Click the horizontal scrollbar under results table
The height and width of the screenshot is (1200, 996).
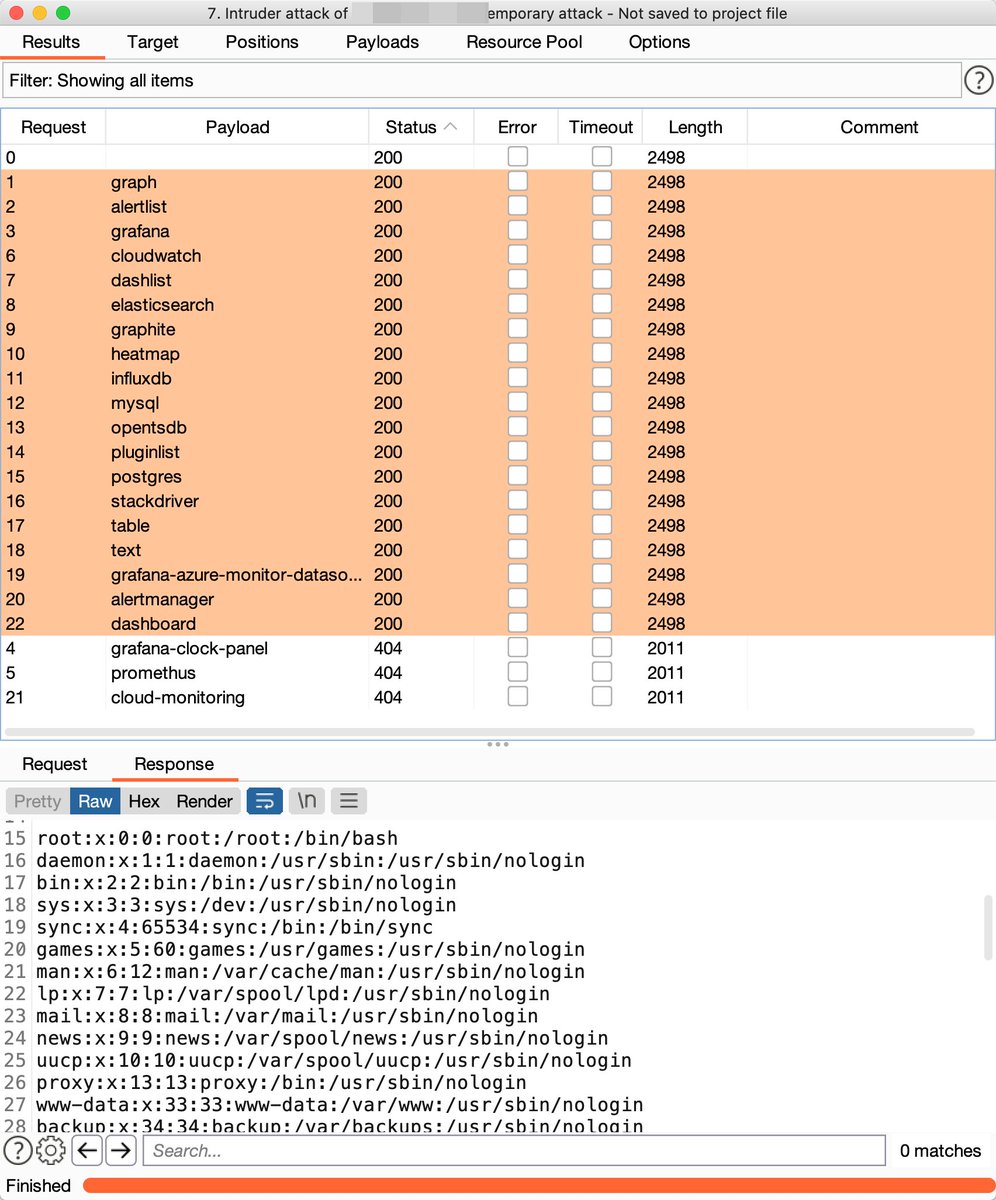point(490,732)
